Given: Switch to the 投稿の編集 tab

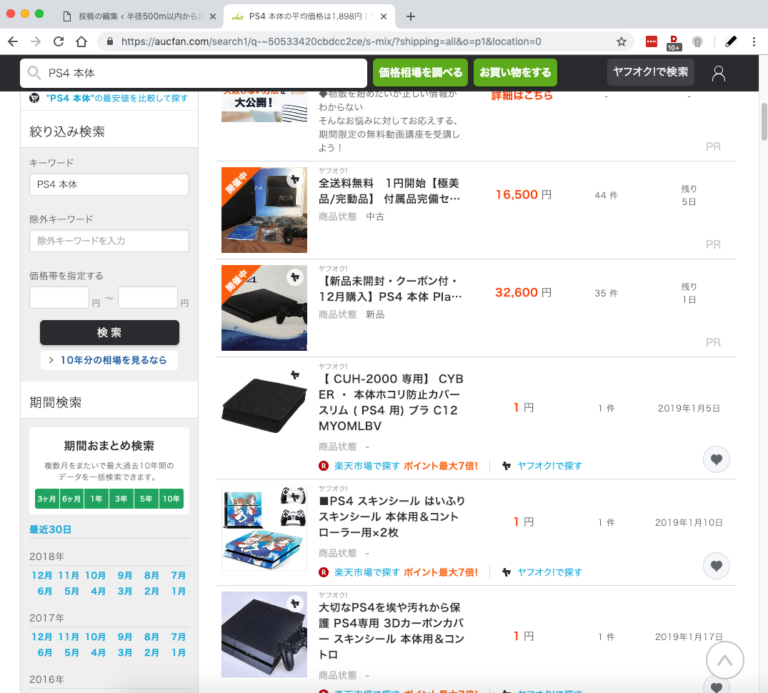Looking at the screenshot, I should click(x=136, y=16).
